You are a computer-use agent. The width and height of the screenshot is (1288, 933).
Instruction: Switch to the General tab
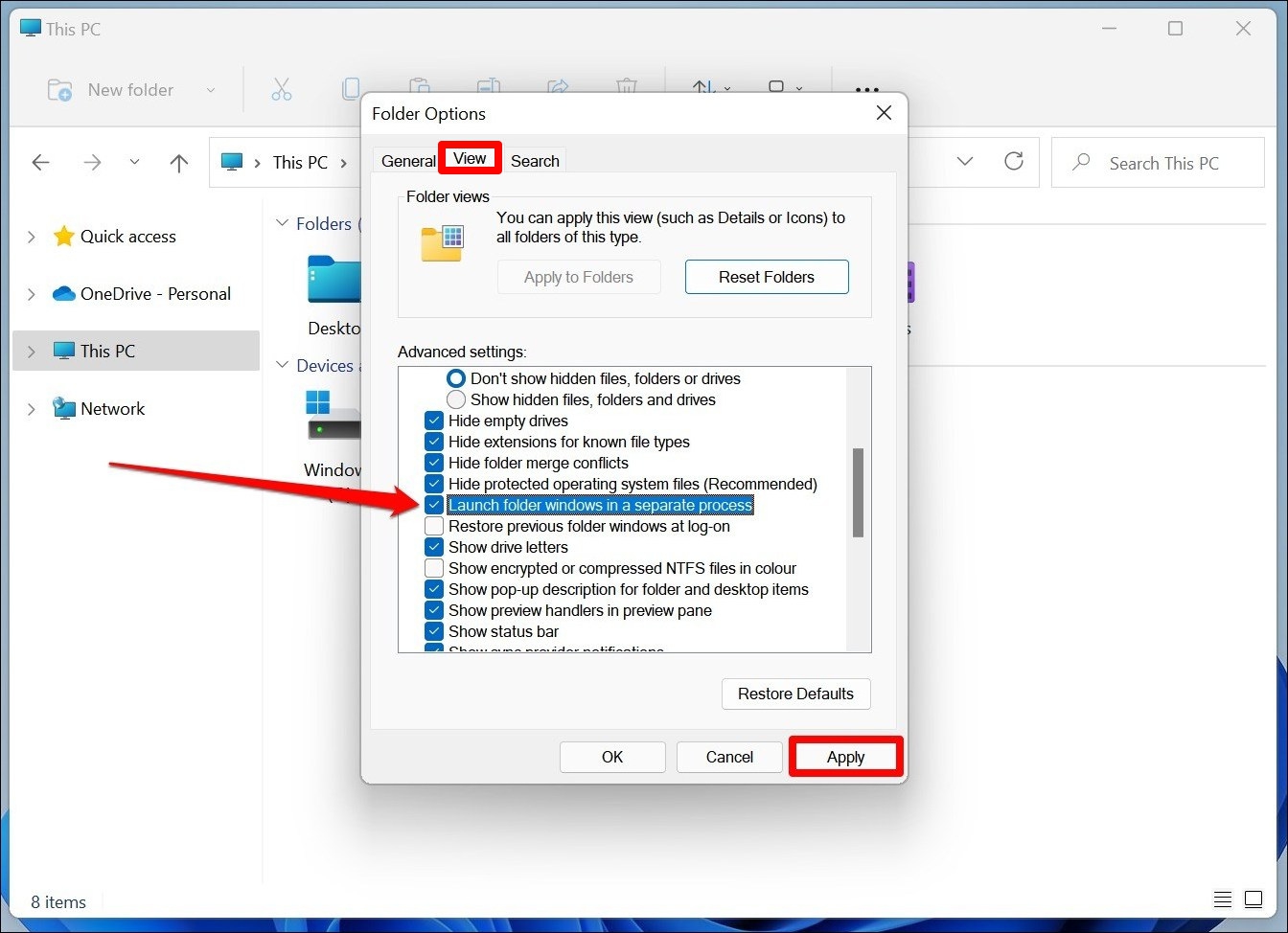[408, 161]
